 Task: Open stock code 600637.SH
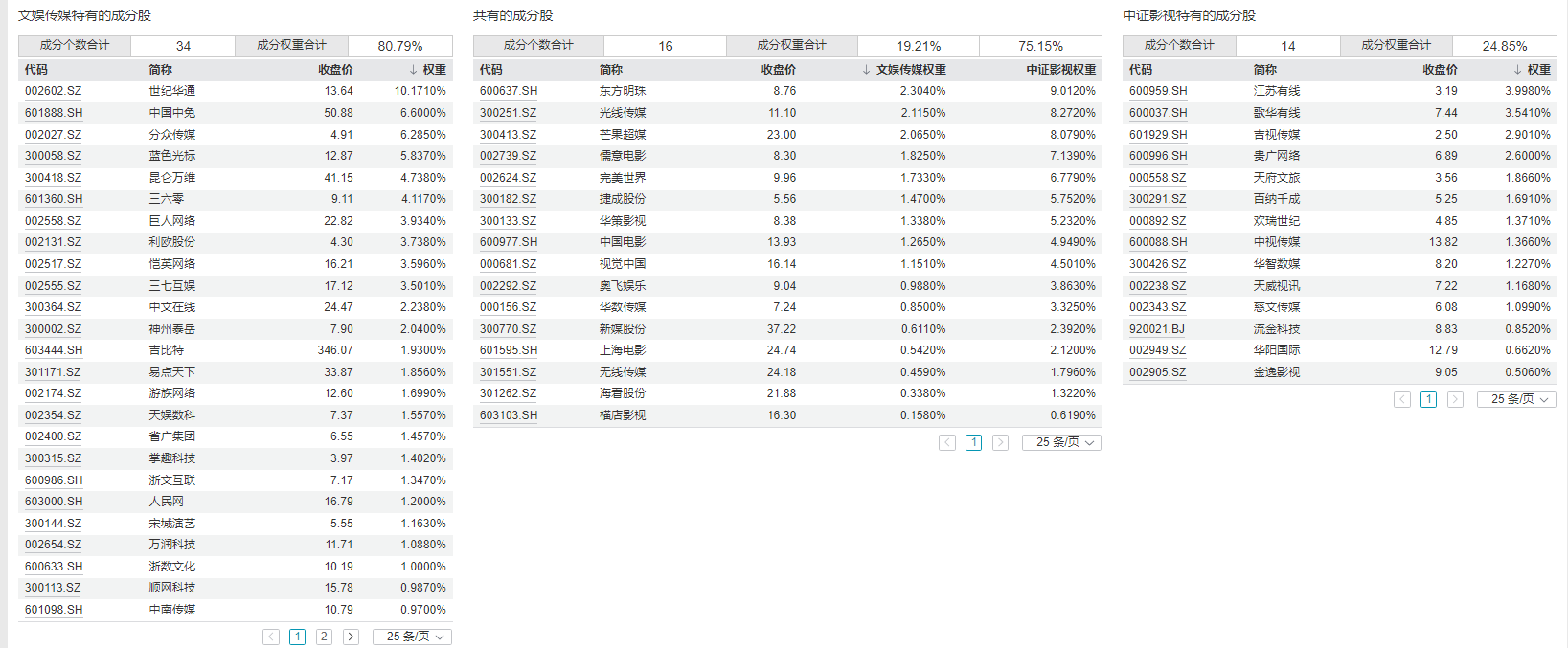pos(509,91)
